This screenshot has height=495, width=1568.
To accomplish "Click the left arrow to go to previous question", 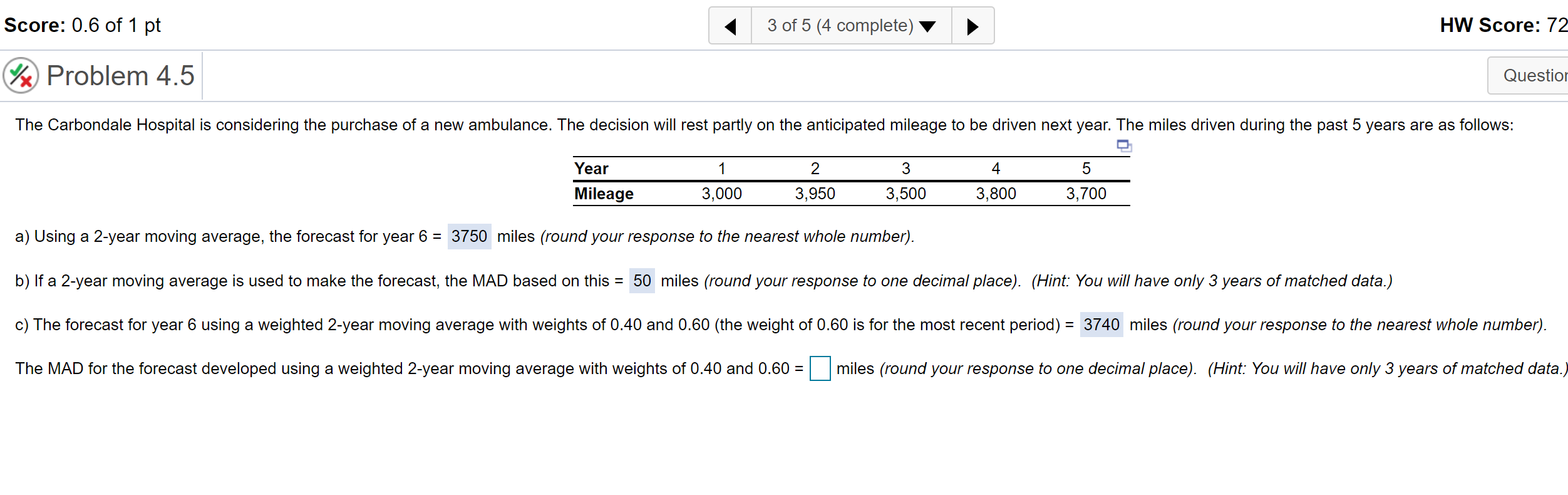I will (x=730, y=25).
